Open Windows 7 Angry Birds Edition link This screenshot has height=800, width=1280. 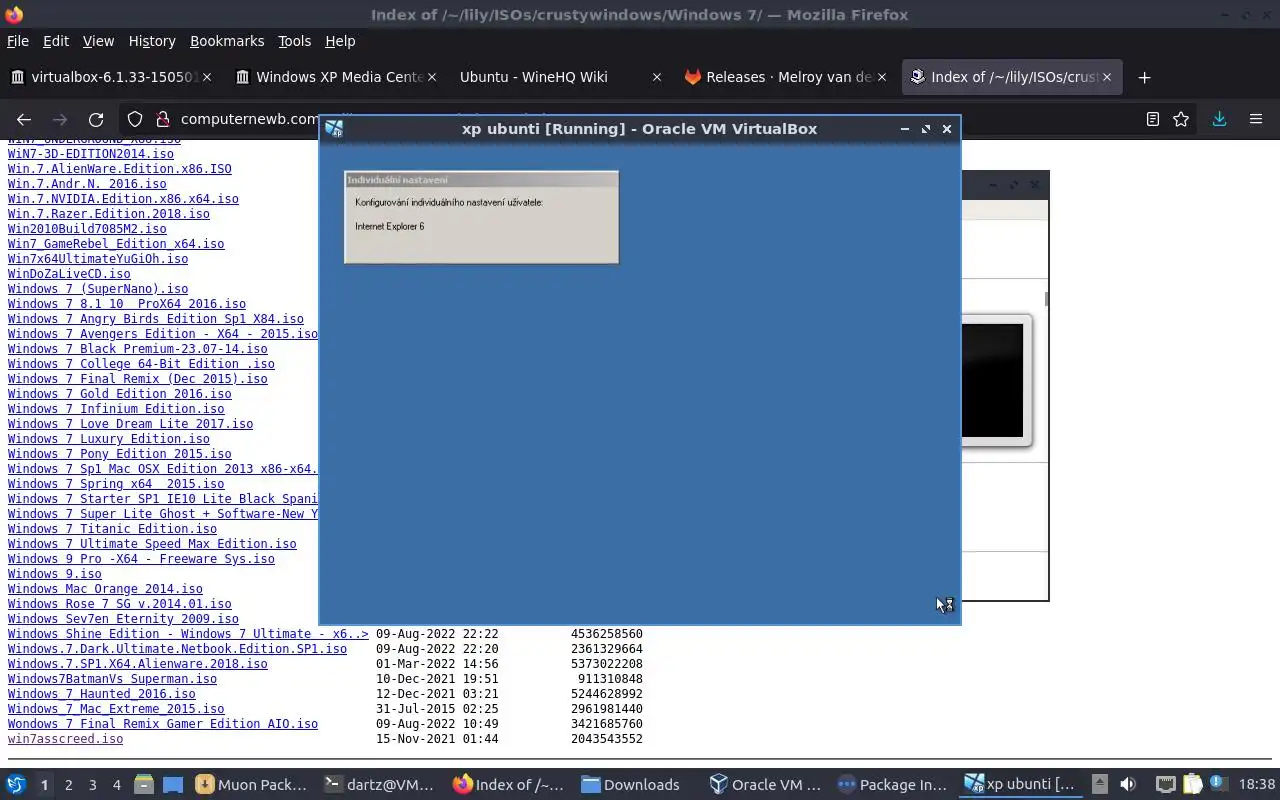155,319
